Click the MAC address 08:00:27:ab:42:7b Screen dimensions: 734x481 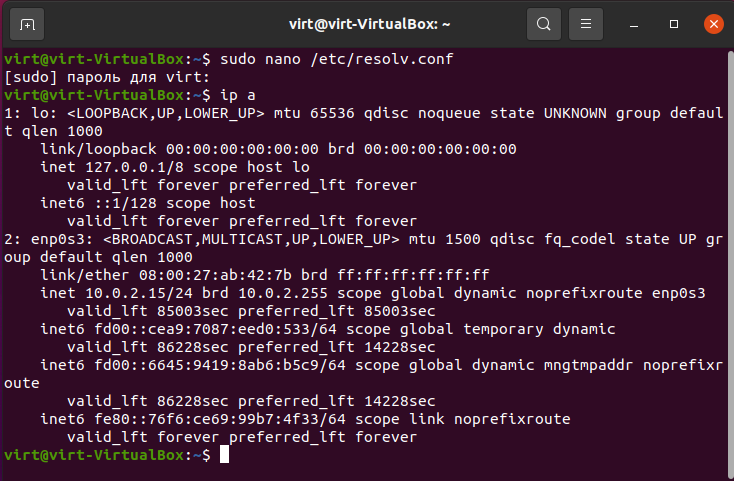pos(215,275)
